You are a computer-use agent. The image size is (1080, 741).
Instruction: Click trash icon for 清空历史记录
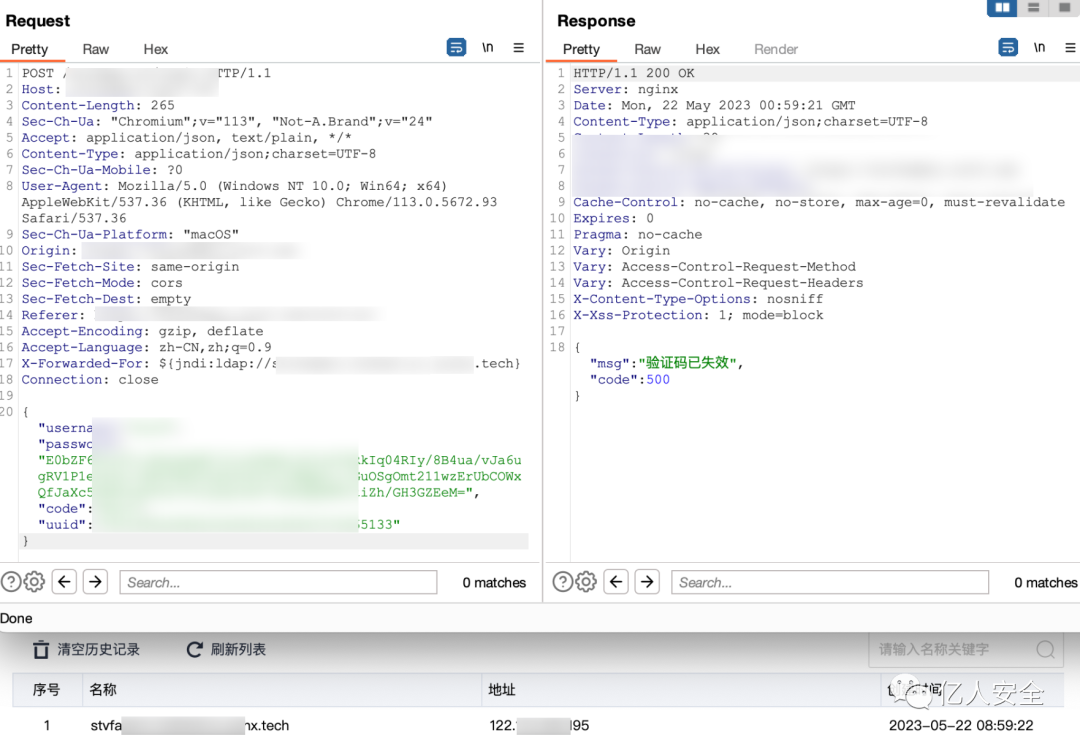coord(41,649)
